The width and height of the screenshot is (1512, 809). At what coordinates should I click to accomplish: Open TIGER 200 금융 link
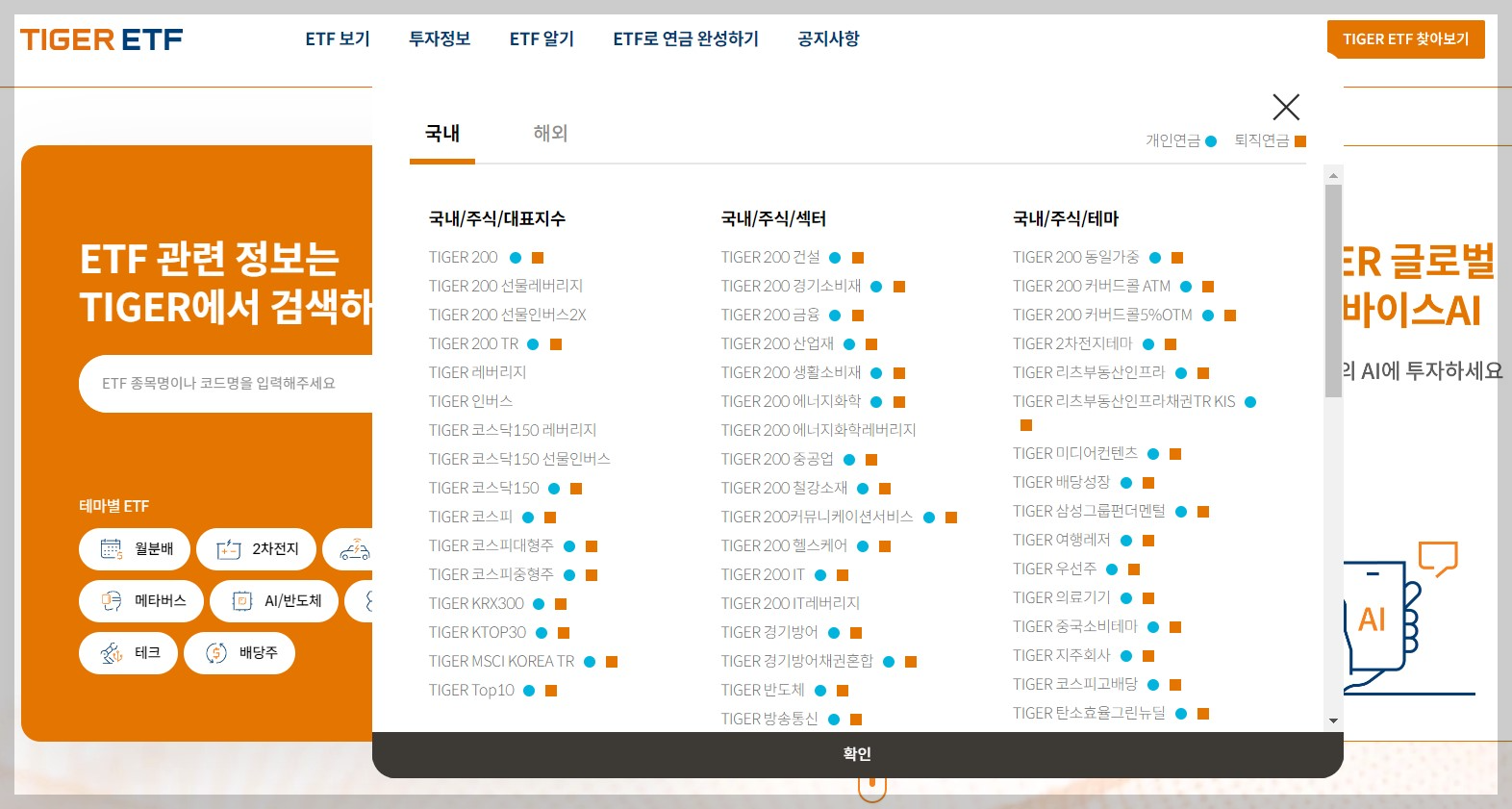click(x=770, y=316)
